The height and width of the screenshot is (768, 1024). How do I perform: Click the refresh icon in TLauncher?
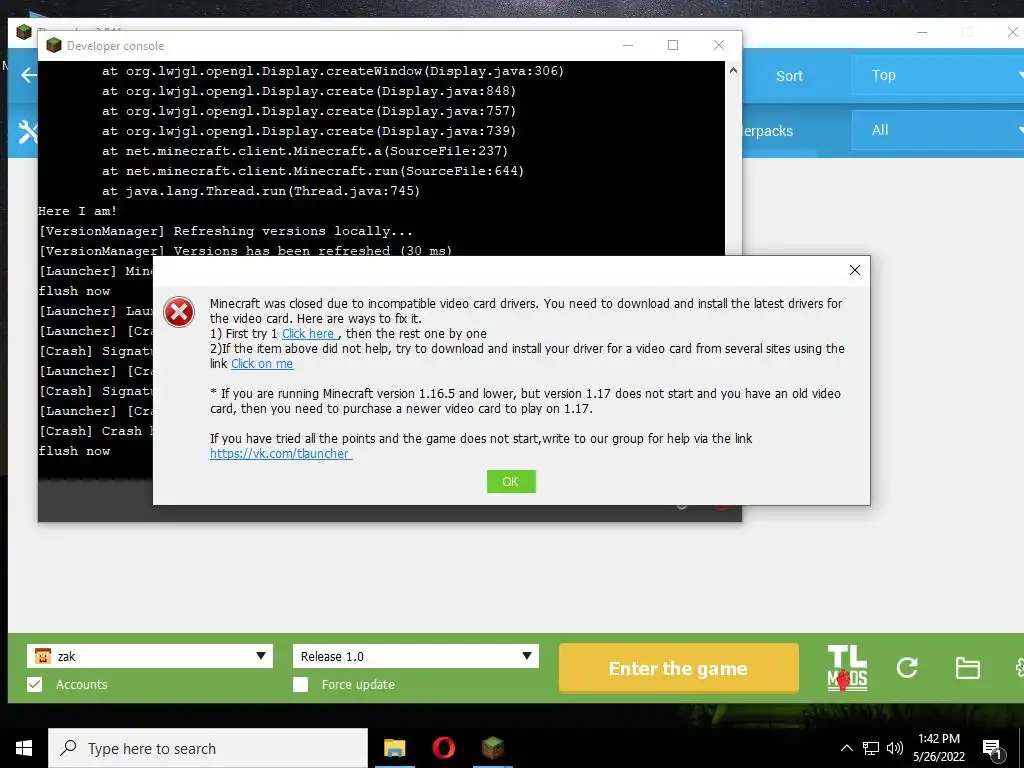[907, 667]
